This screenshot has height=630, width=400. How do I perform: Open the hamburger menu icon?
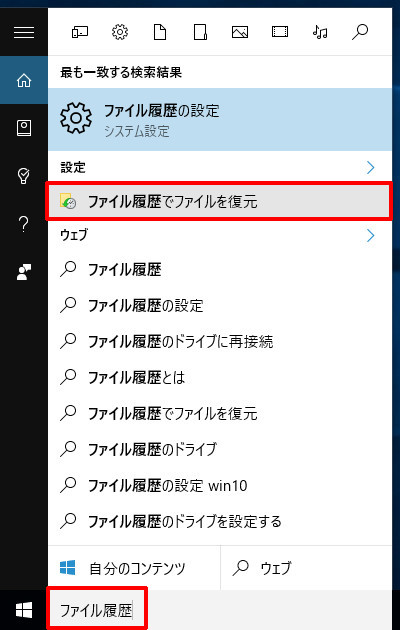pyautogui.click(x=24, y=32)
